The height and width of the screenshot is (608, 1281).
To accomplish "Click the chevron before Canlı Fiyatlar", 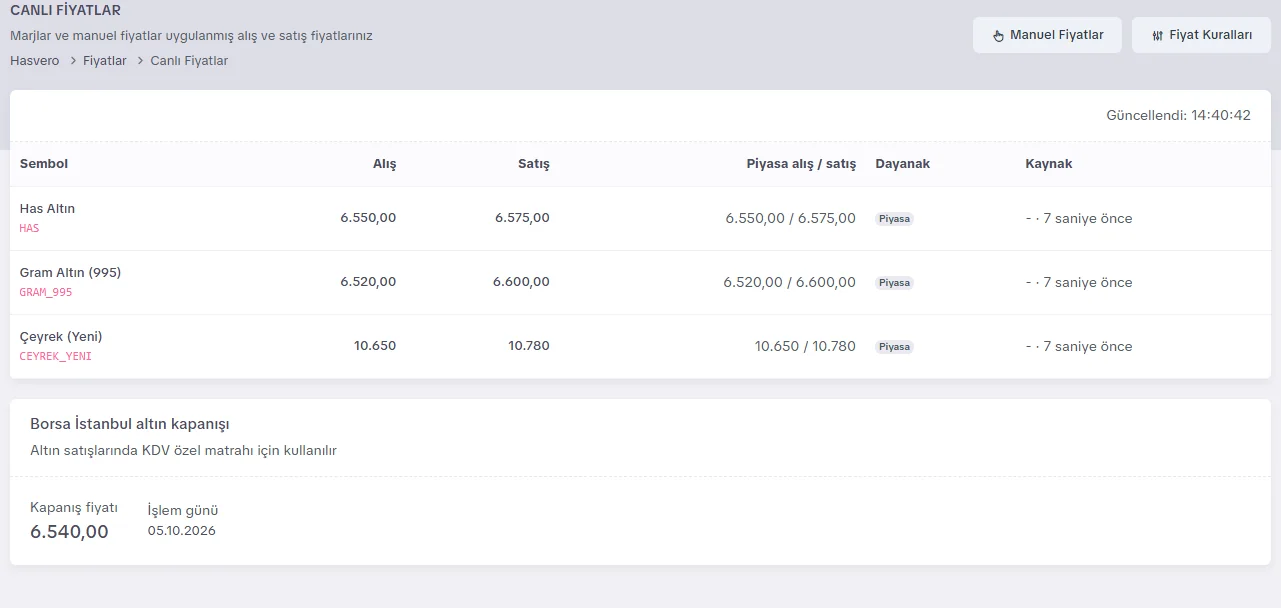I will click(139, 61).
